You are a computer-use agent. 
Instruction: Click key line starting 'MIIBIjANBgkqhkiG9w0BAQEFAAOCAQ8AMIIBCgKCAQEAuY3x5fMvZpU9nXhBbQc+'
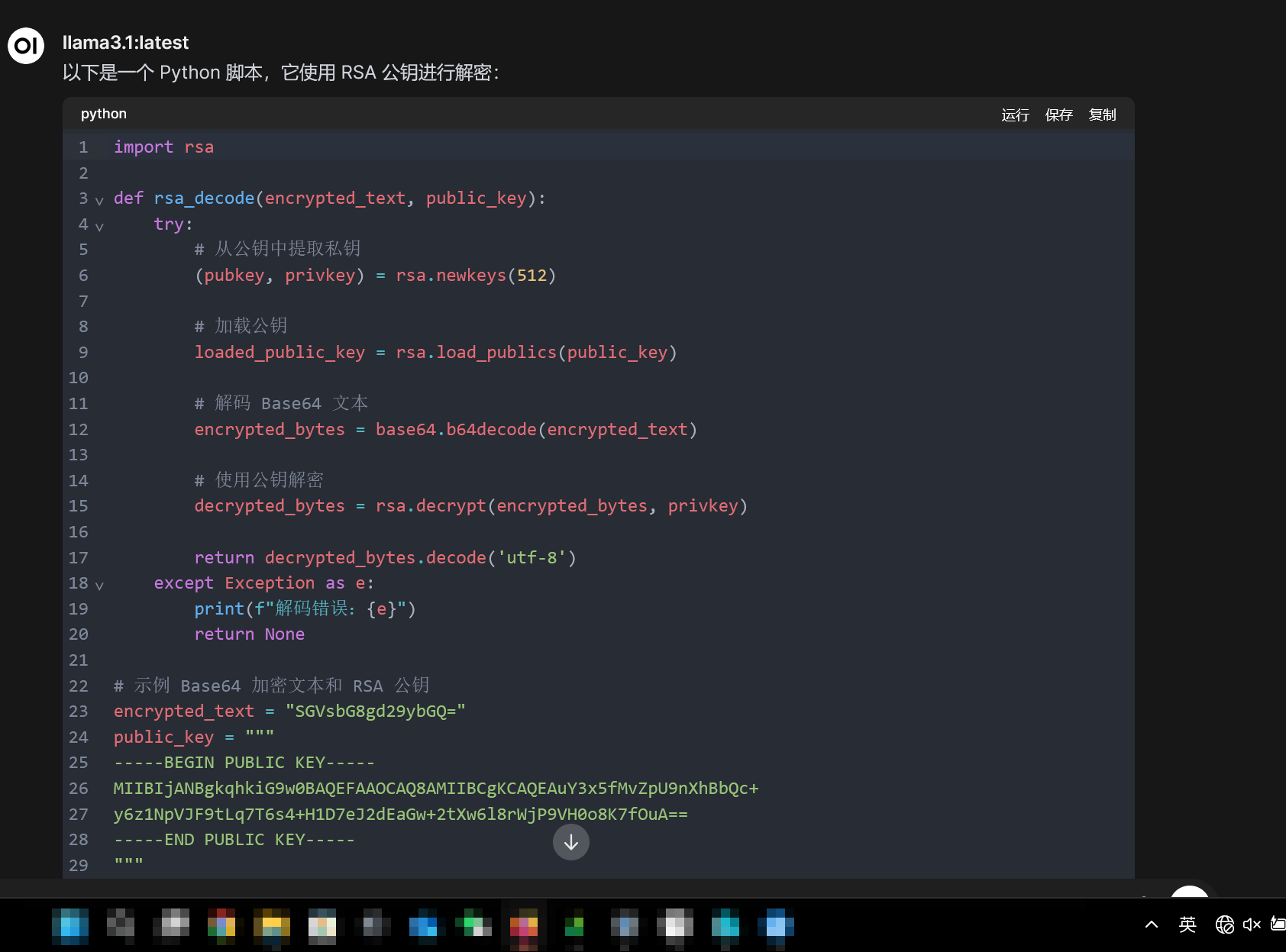coord(436,789)
